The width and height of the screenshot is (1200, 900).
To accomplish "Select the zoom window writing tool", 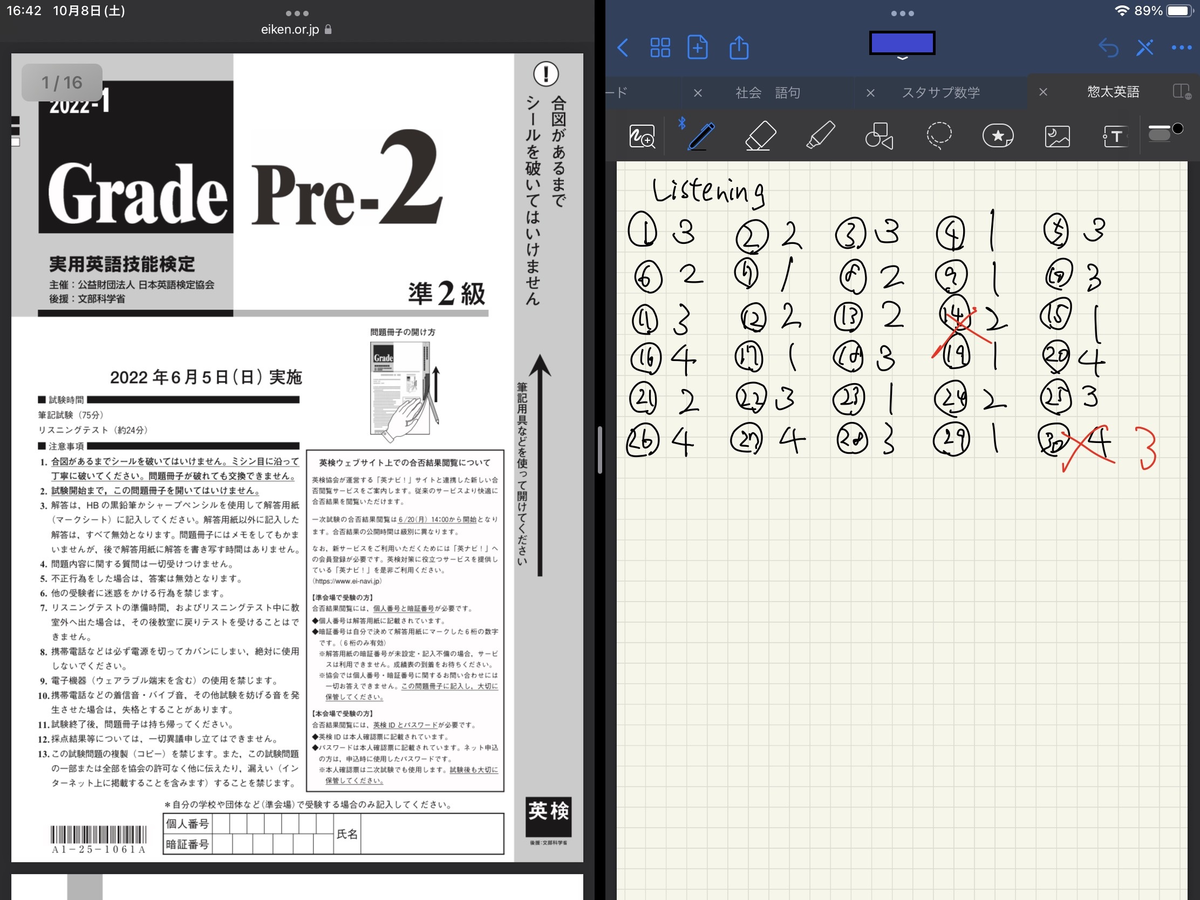I will pos(642,136).
